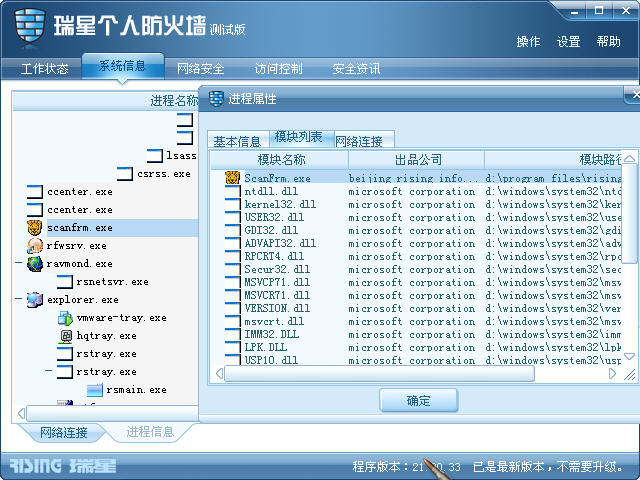Switch to the 访问控制 tab
This screenshot has height=480, width=640.
click(278, 69)
